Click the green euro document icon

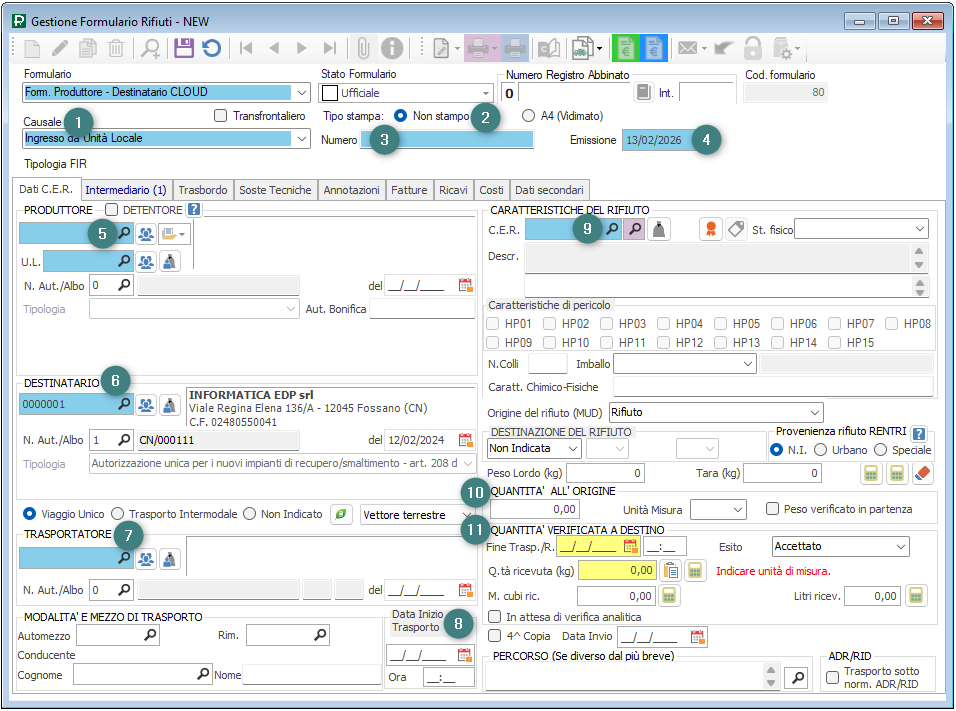click(x=627, y=47)
